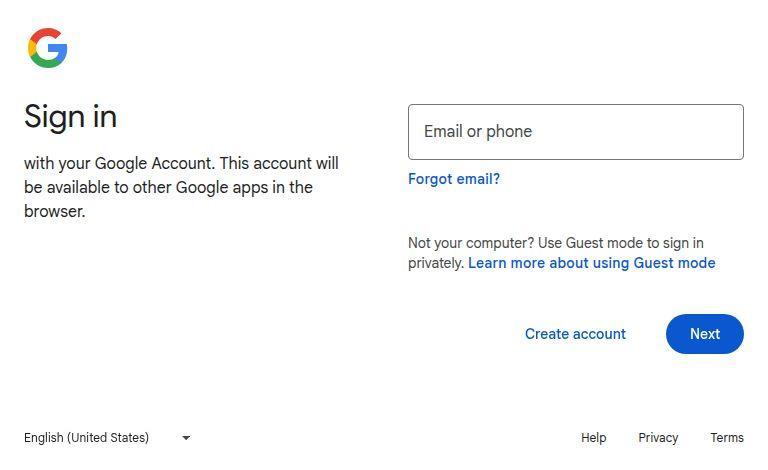The image size is (768, 470).
Task: Start creating a new Google account
Action: pyautogui.click(x=575, y=334)
